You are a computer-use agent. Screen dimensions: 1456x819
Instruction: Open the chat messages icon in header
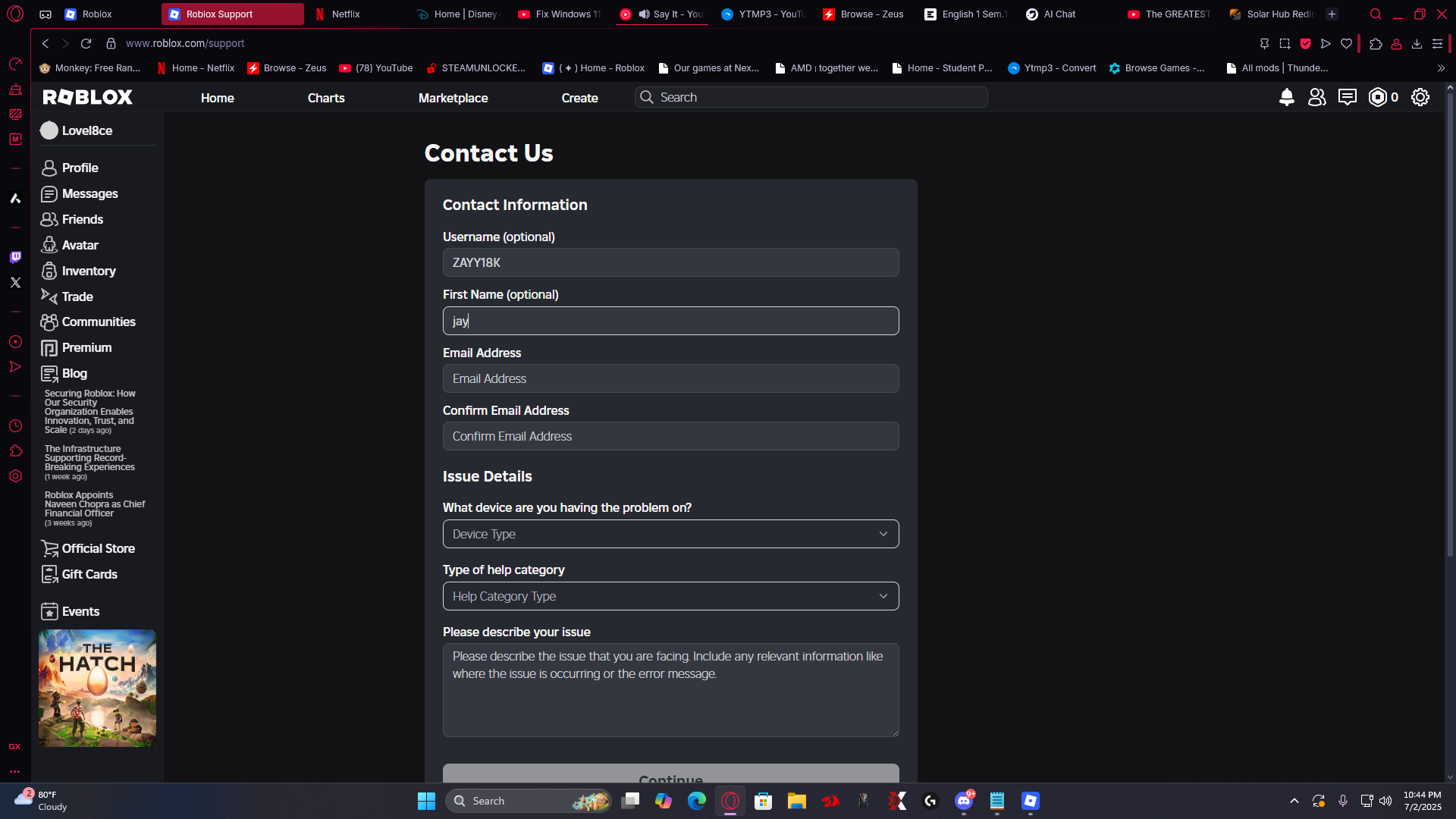pos(1348,97)
